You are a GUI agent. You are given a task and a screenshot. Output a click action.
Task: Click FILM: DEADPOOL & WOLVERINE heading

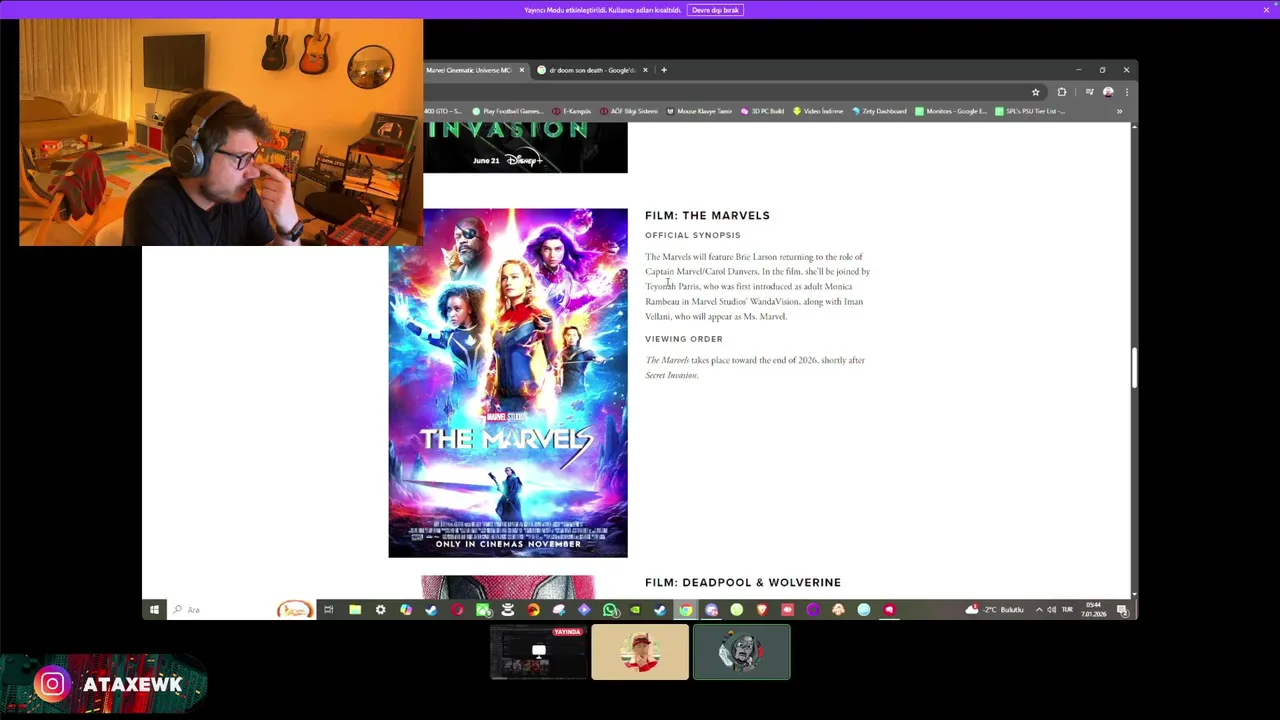coord(743,582)
